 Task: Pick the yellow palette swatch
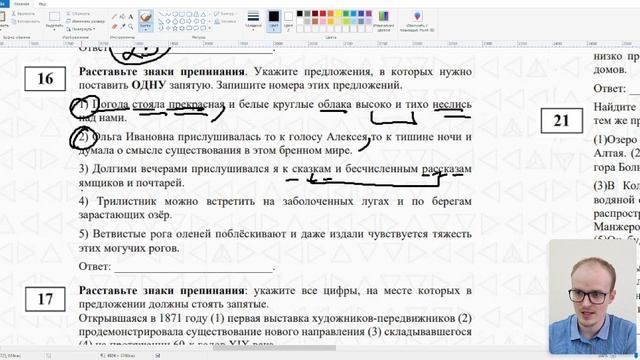(x=338, y=13)
